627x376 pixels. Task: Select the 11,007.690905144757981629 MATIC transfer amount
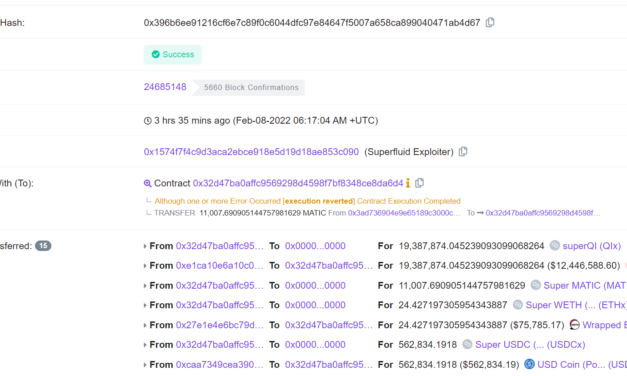(x=263, y=213)
